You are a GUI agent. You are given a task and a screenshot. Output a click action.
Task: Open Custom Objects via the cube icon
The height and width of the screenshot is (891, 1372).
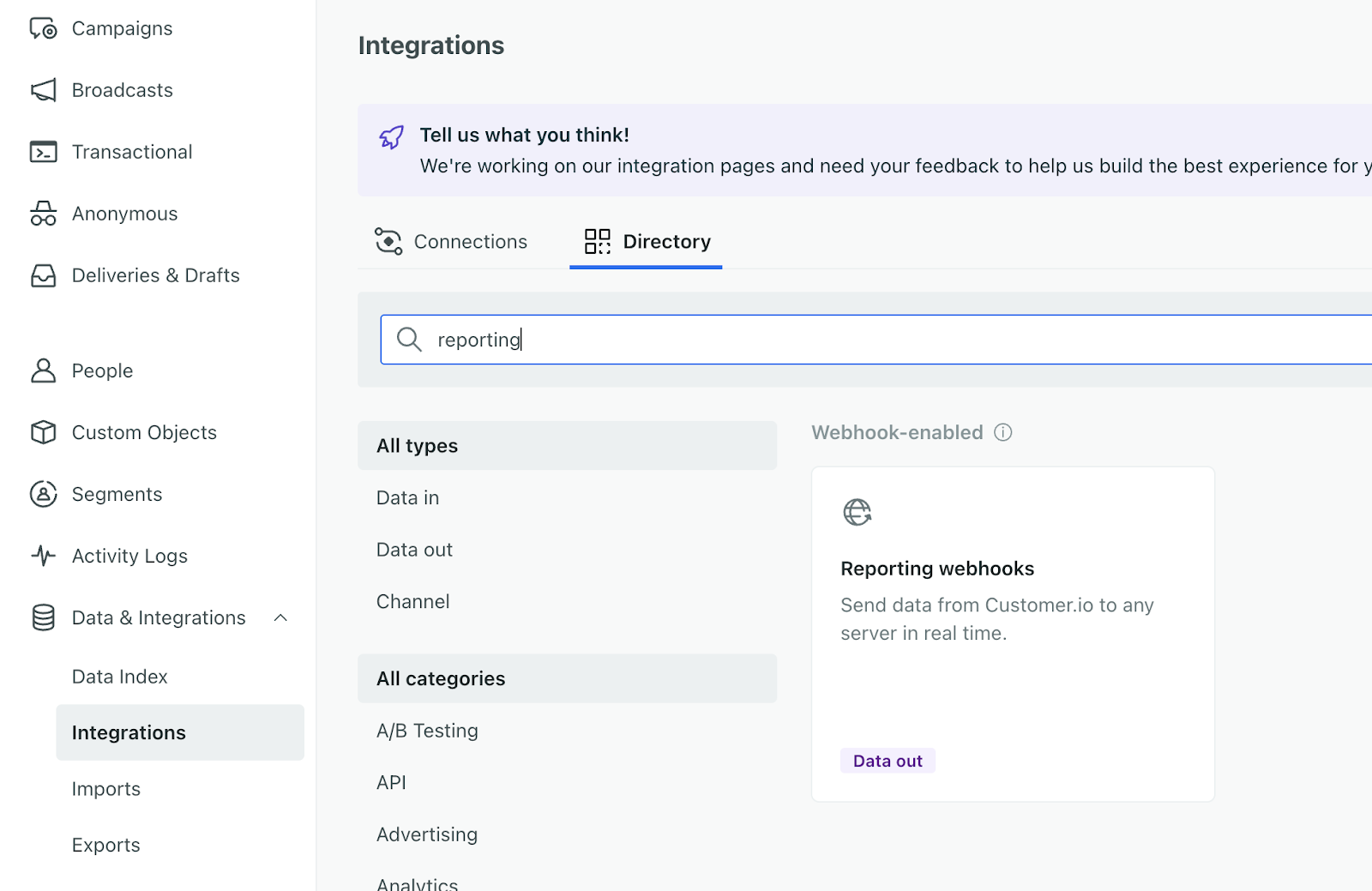pyautogui.click(x=41, y=432)
